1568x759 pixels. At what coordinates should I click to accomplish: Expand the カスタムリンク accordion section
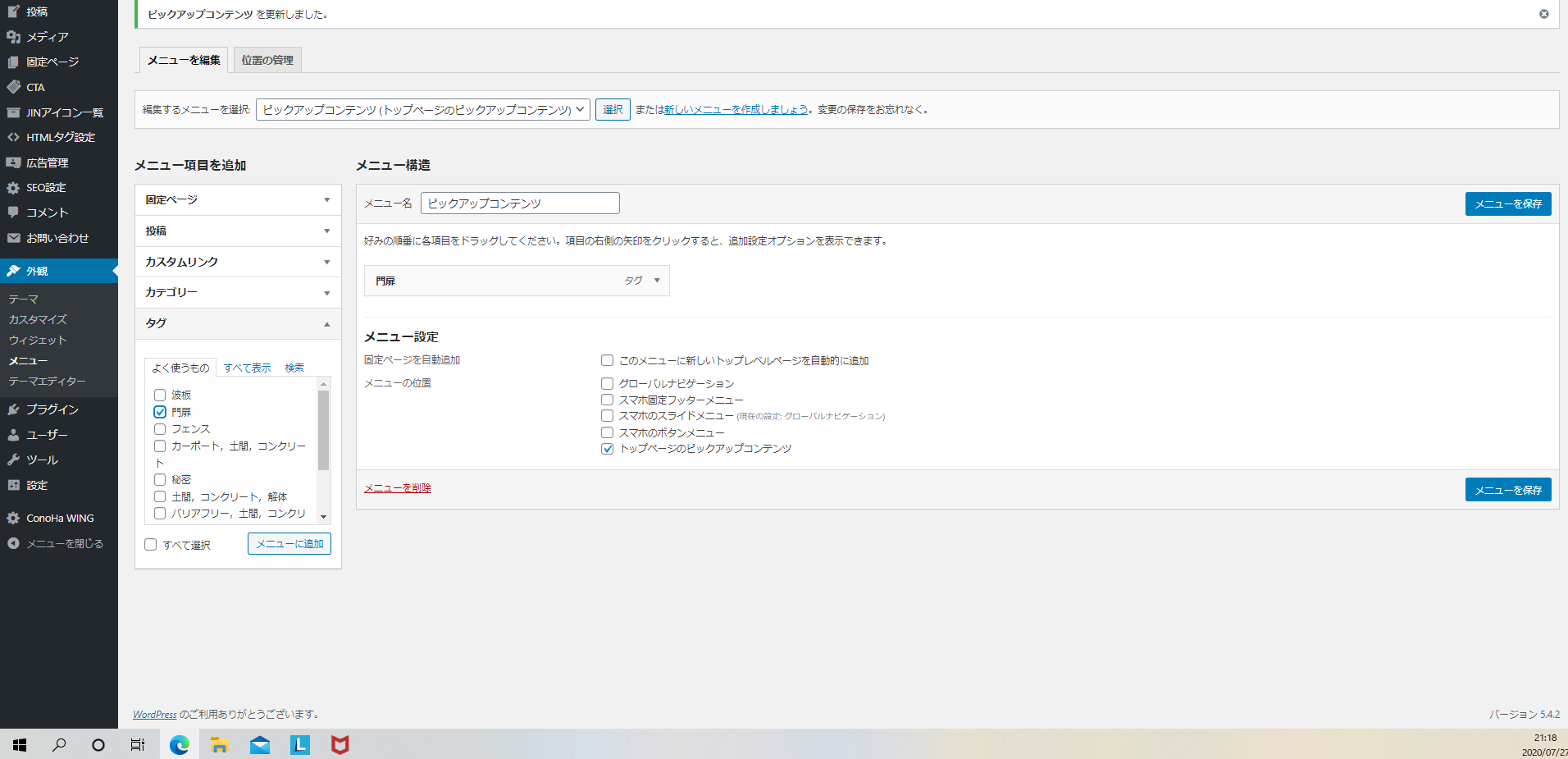[238, 262]
